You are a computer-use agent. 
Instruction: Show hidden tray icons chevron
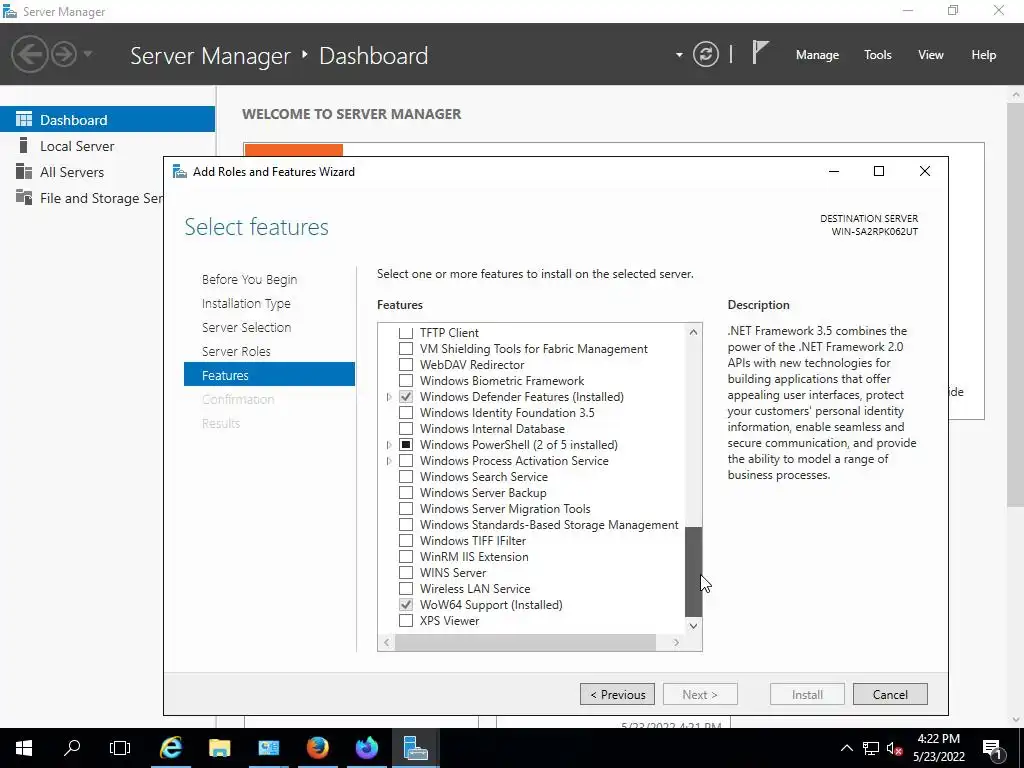click(846, 748)
